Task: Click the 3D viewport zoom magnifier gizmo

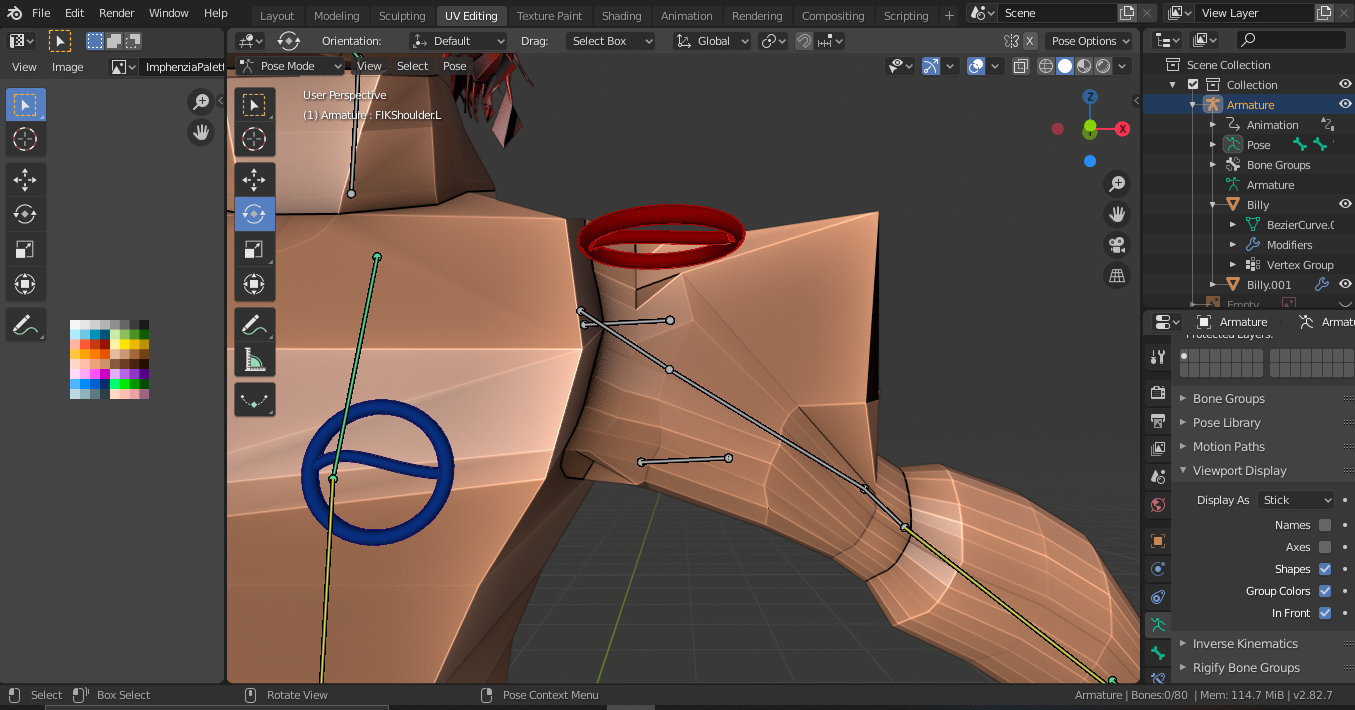Action: (x=1117, y=184)
